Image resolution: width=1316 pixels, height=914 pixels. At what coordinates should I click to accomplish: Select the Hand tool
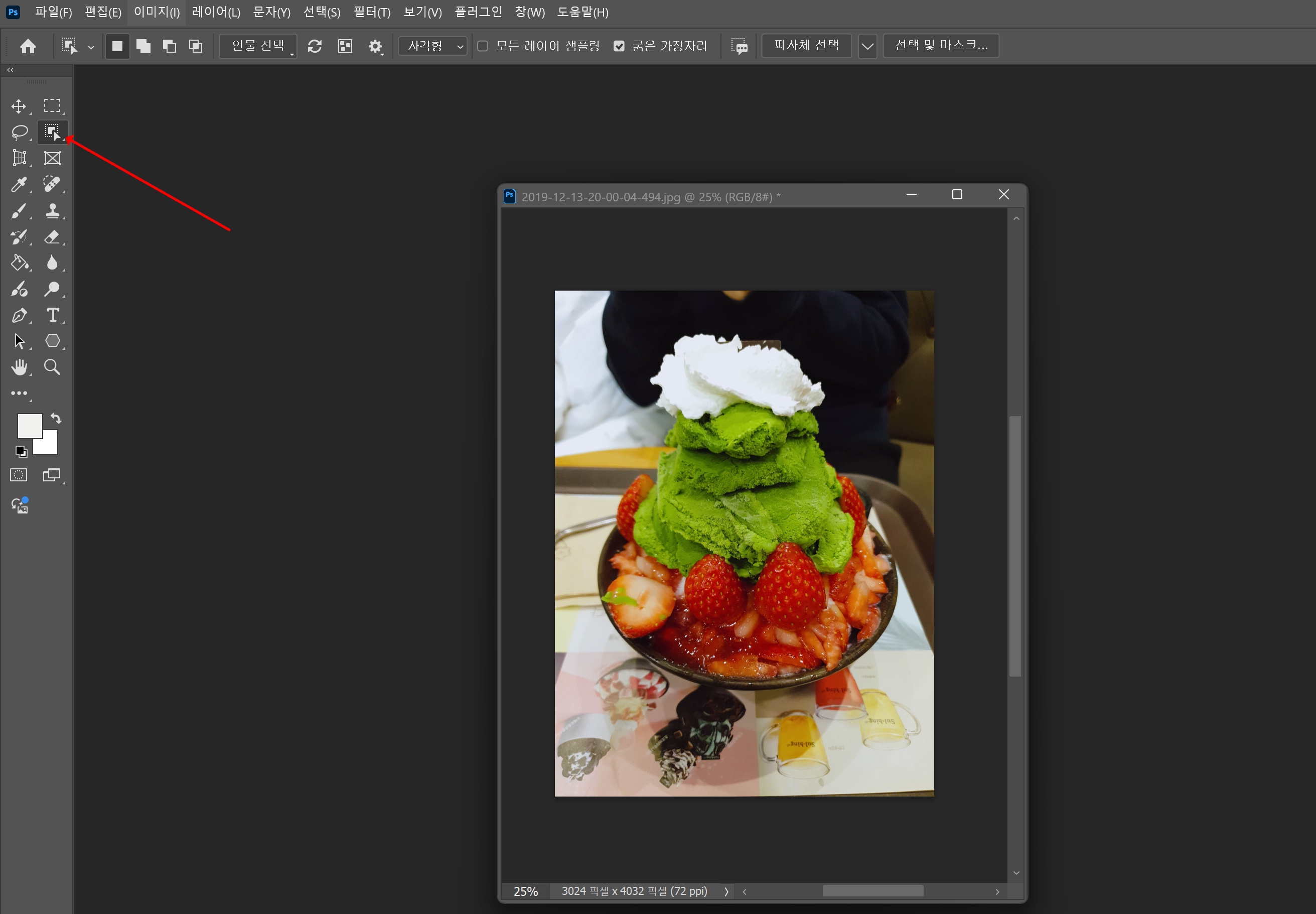pyautogui.click(x=19, y=367)
